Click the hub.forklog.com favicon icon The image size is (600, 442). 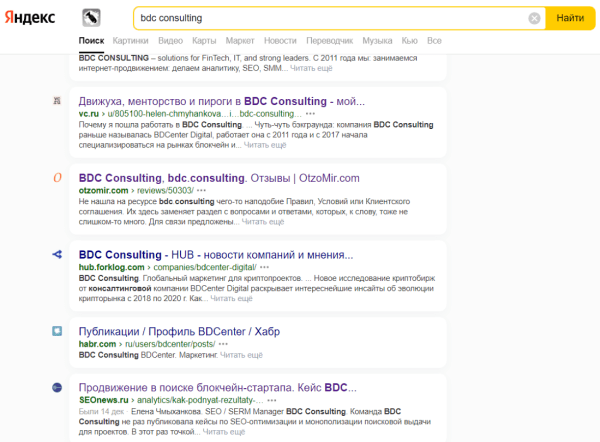coord(59,254)
